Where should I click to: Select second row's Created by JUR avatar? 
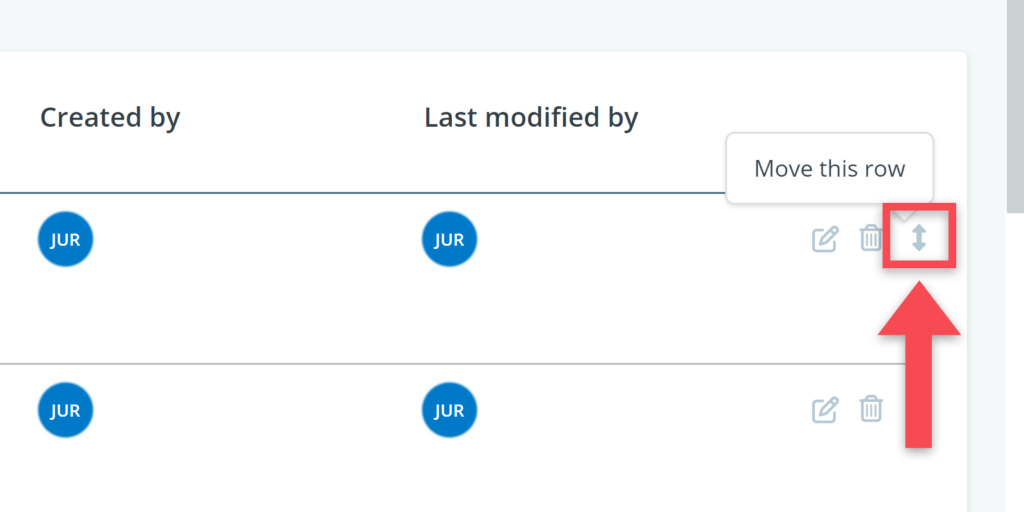tap(65, 410)
